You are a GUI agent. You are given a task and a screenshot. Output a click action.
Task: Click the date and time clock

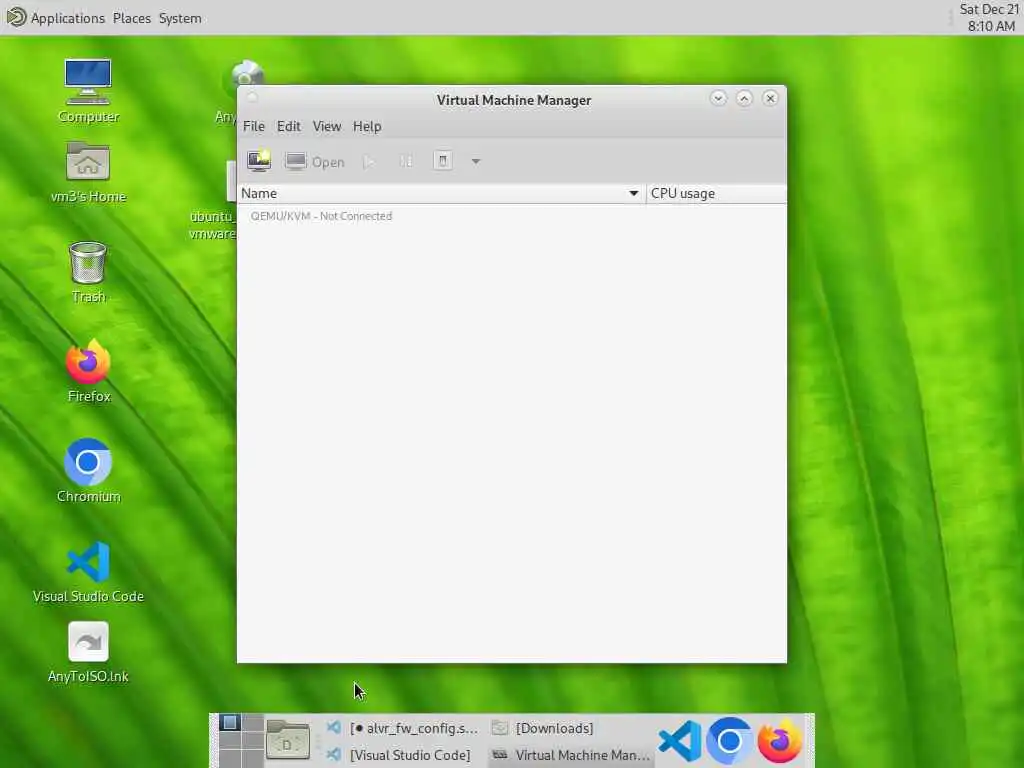pyautogui.click(x=989, y=18)
